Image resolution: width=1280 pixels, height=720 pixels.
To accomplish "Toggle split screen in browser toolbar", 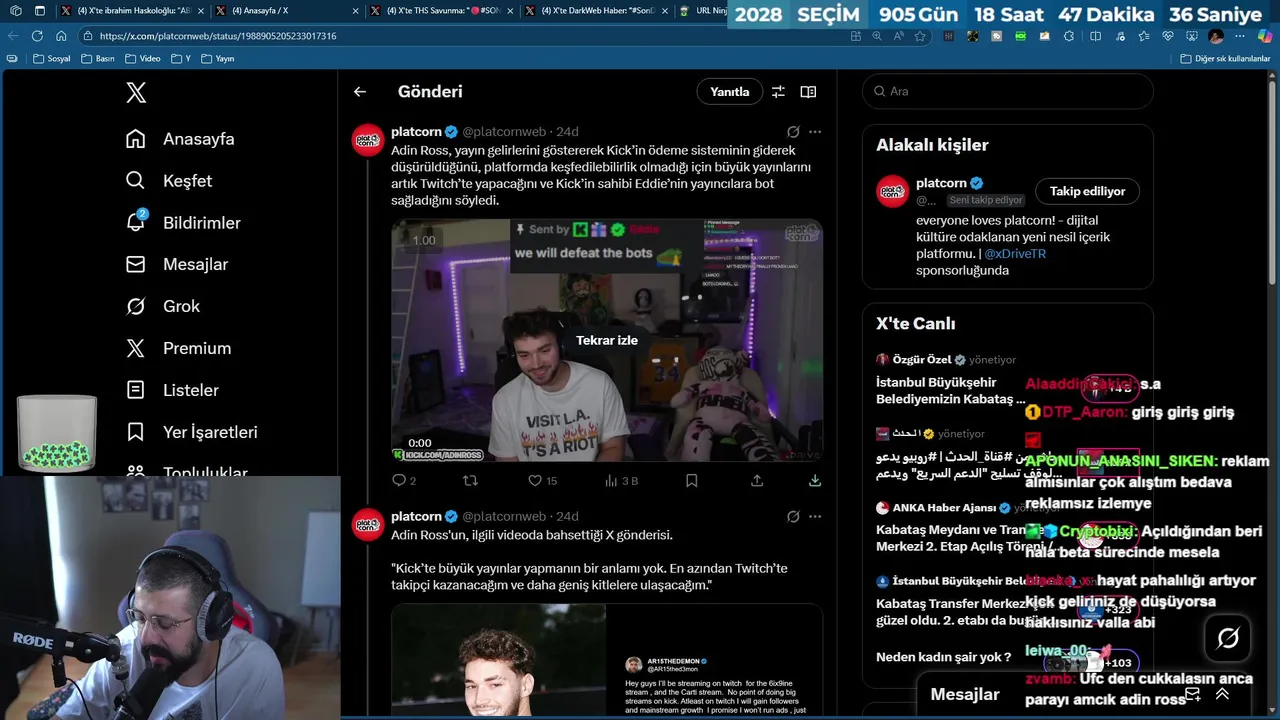I will tap(1095, 36).
